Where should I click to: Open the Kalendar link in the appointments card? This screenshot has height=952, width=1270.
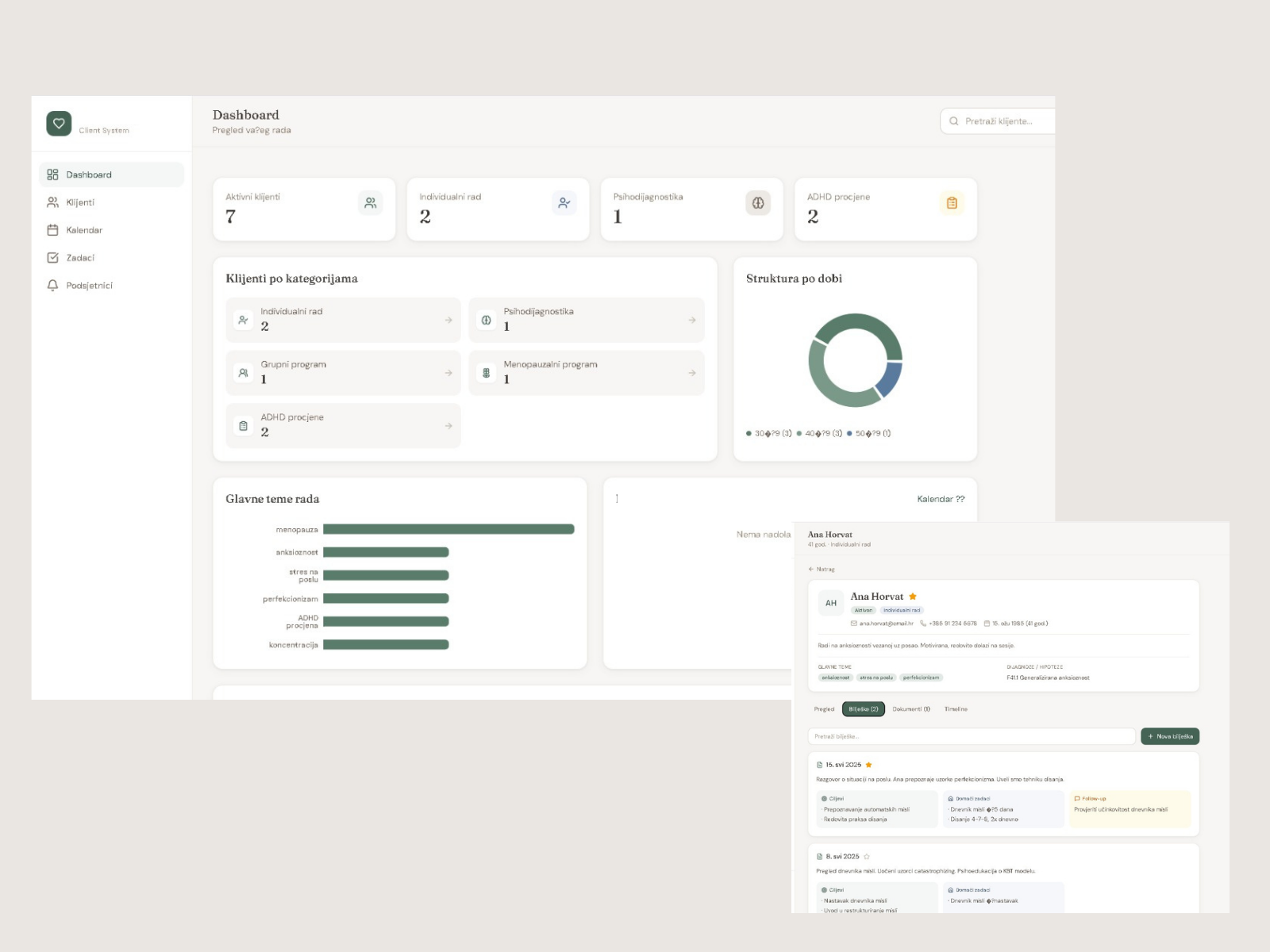pyautogui.click(x=941, y=499)
